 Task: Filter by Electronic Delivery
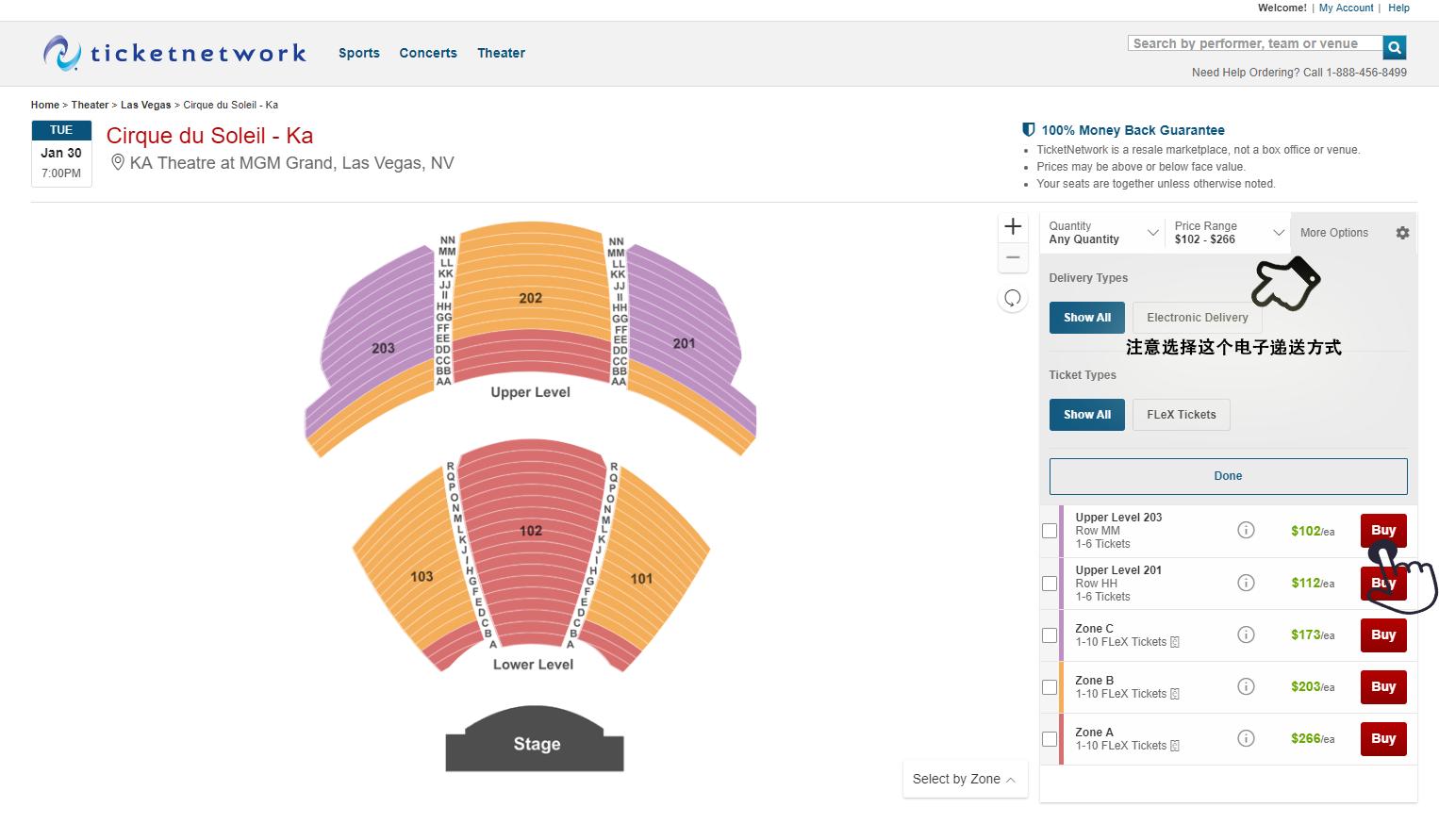1197,318
